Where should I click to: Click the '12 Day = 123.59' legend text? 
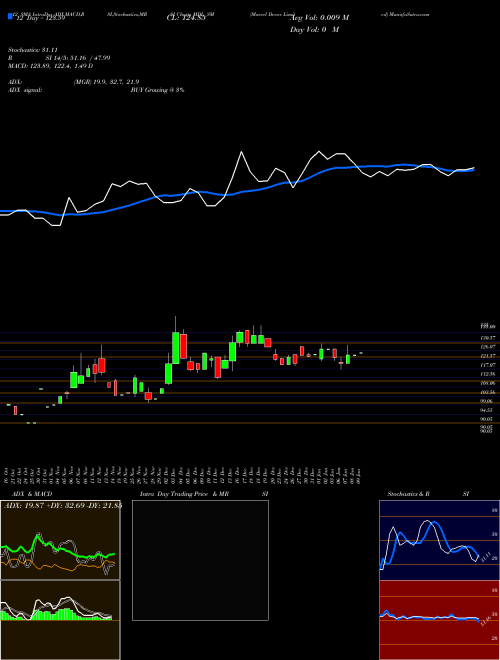40,19
